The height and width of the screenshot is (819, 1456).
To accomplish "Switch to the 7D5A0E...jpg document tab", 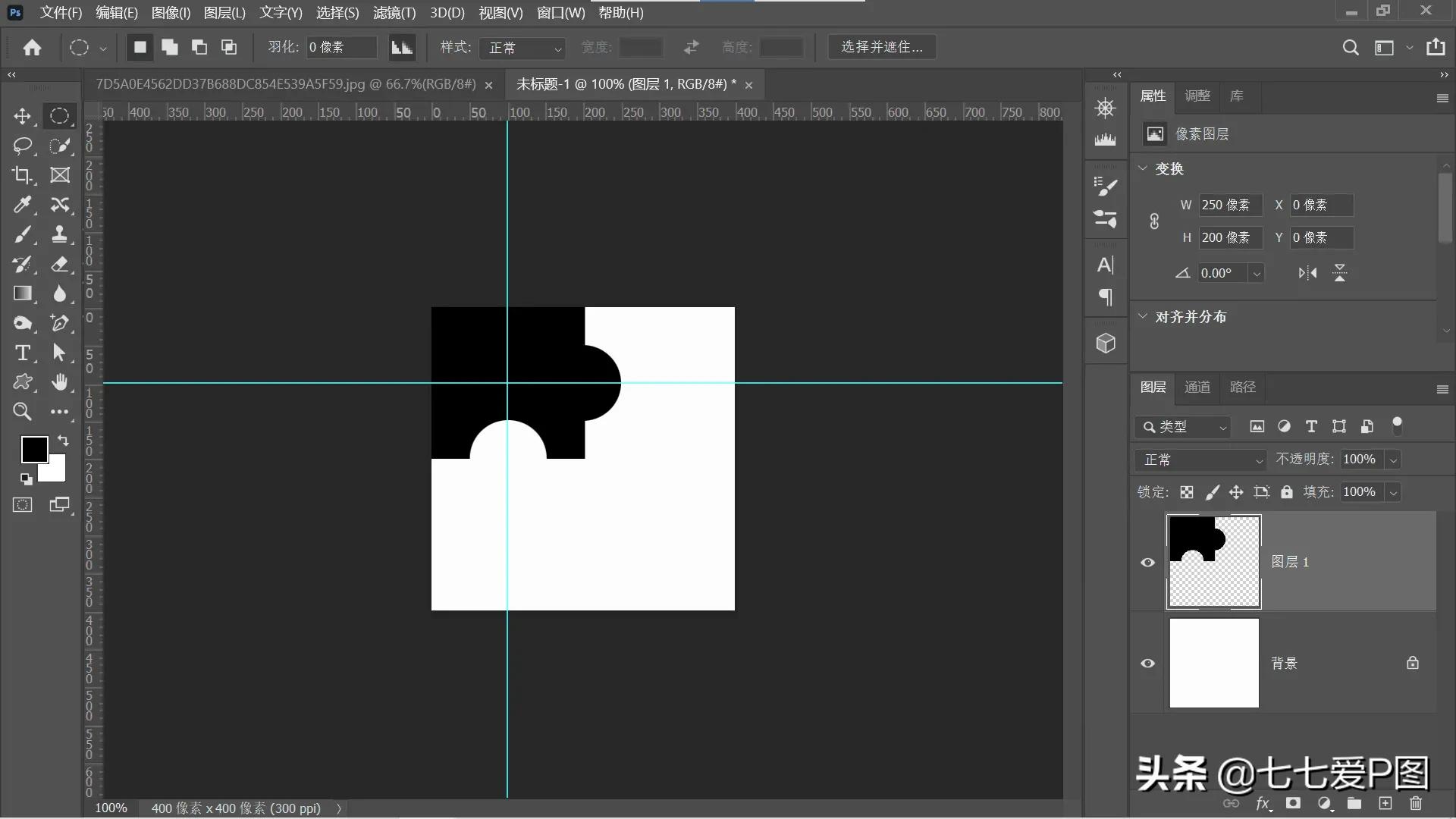I will tap(286, 84).
